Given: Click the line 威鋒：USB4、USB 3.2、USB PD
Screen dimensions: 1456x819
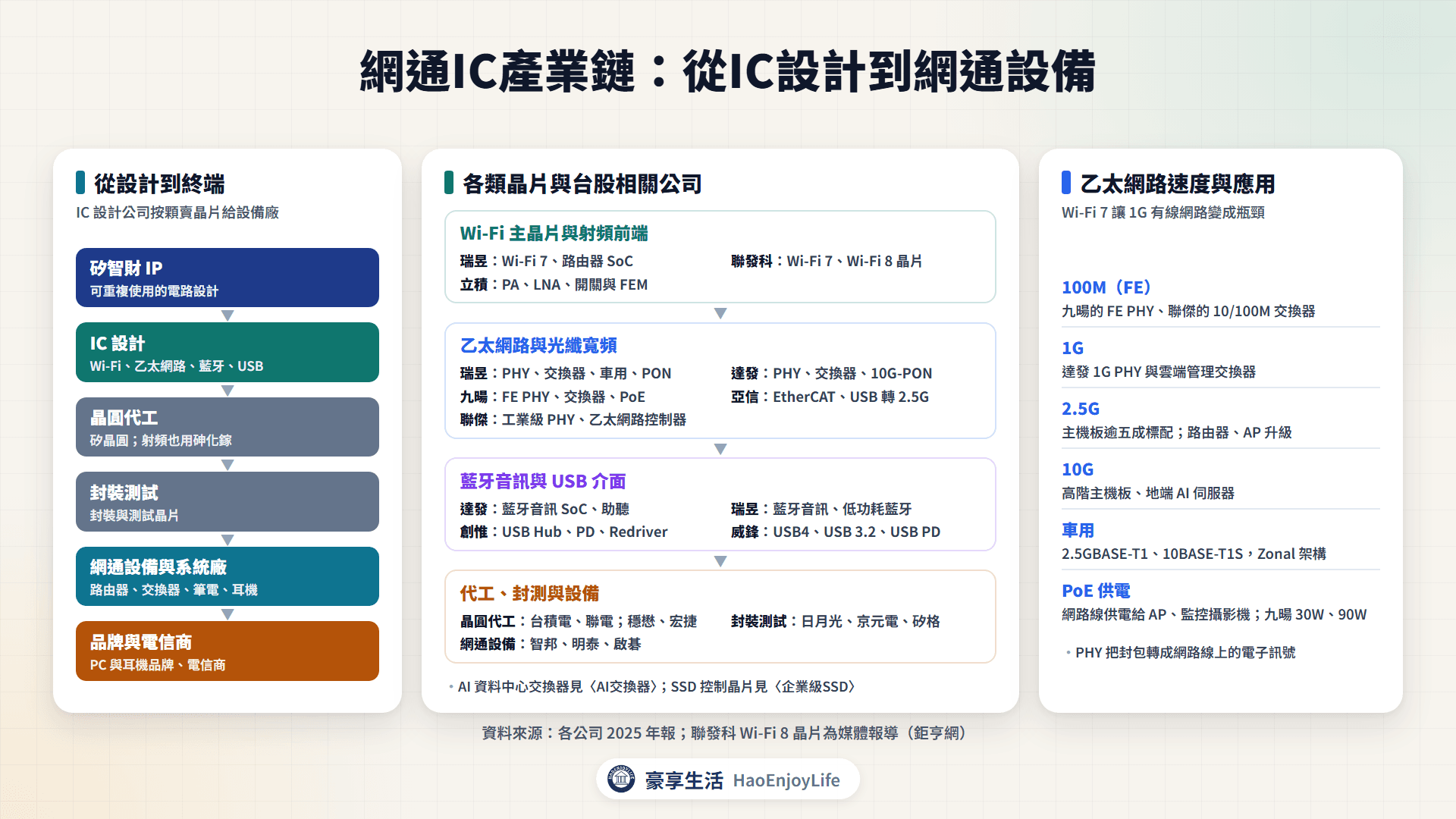Looking at the screenshot, I should [x=836, y=532].
